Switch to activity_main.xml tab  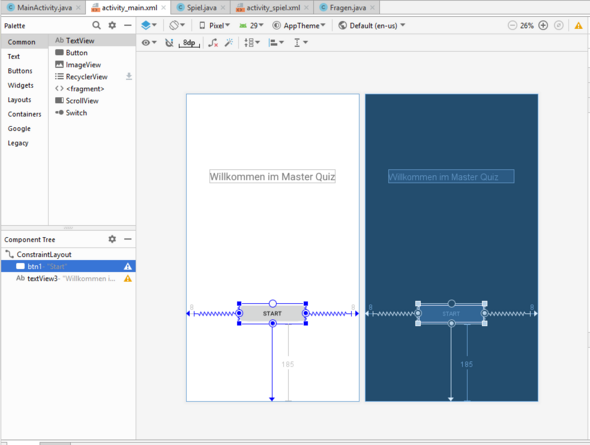(x=129, y=7)
